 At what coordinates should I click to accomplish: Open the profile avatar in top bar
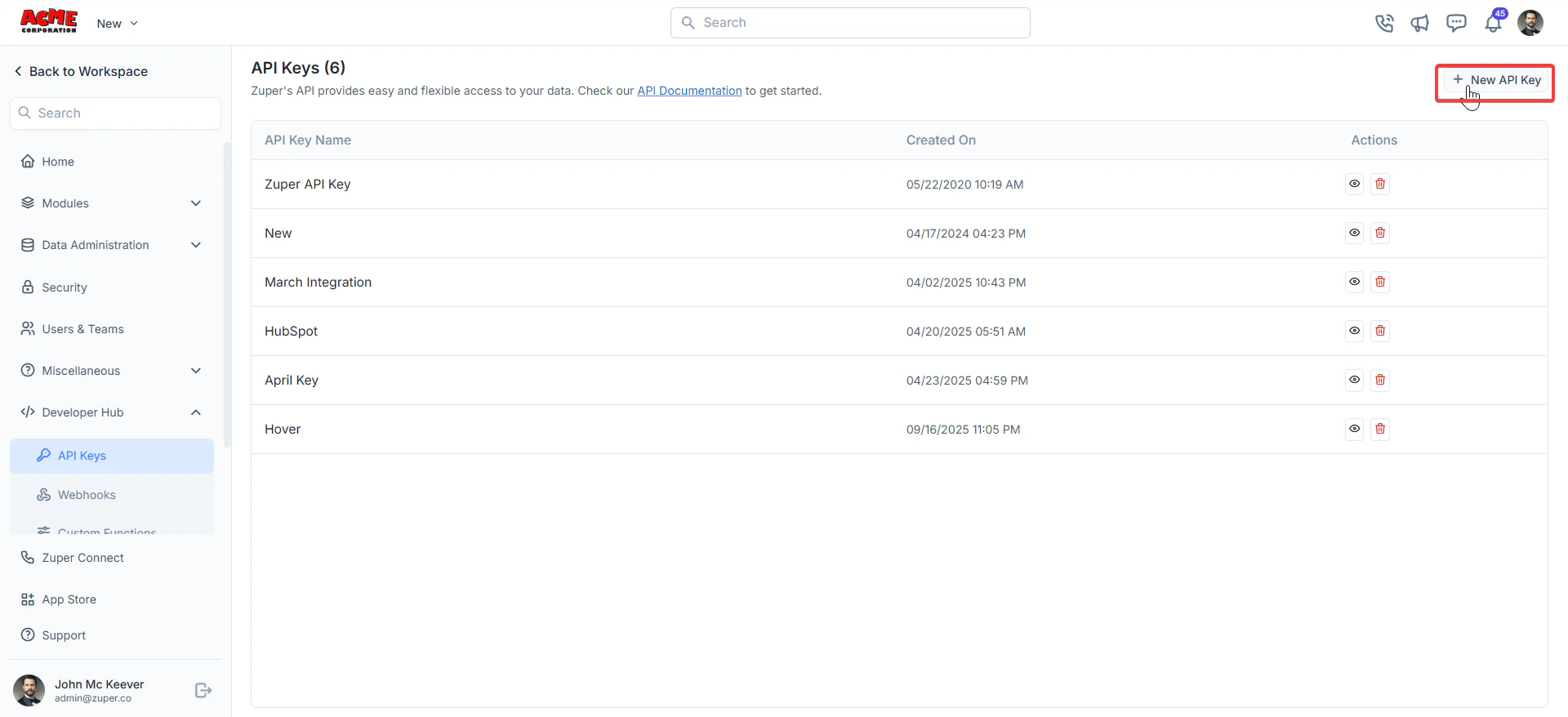[1530, 23]
